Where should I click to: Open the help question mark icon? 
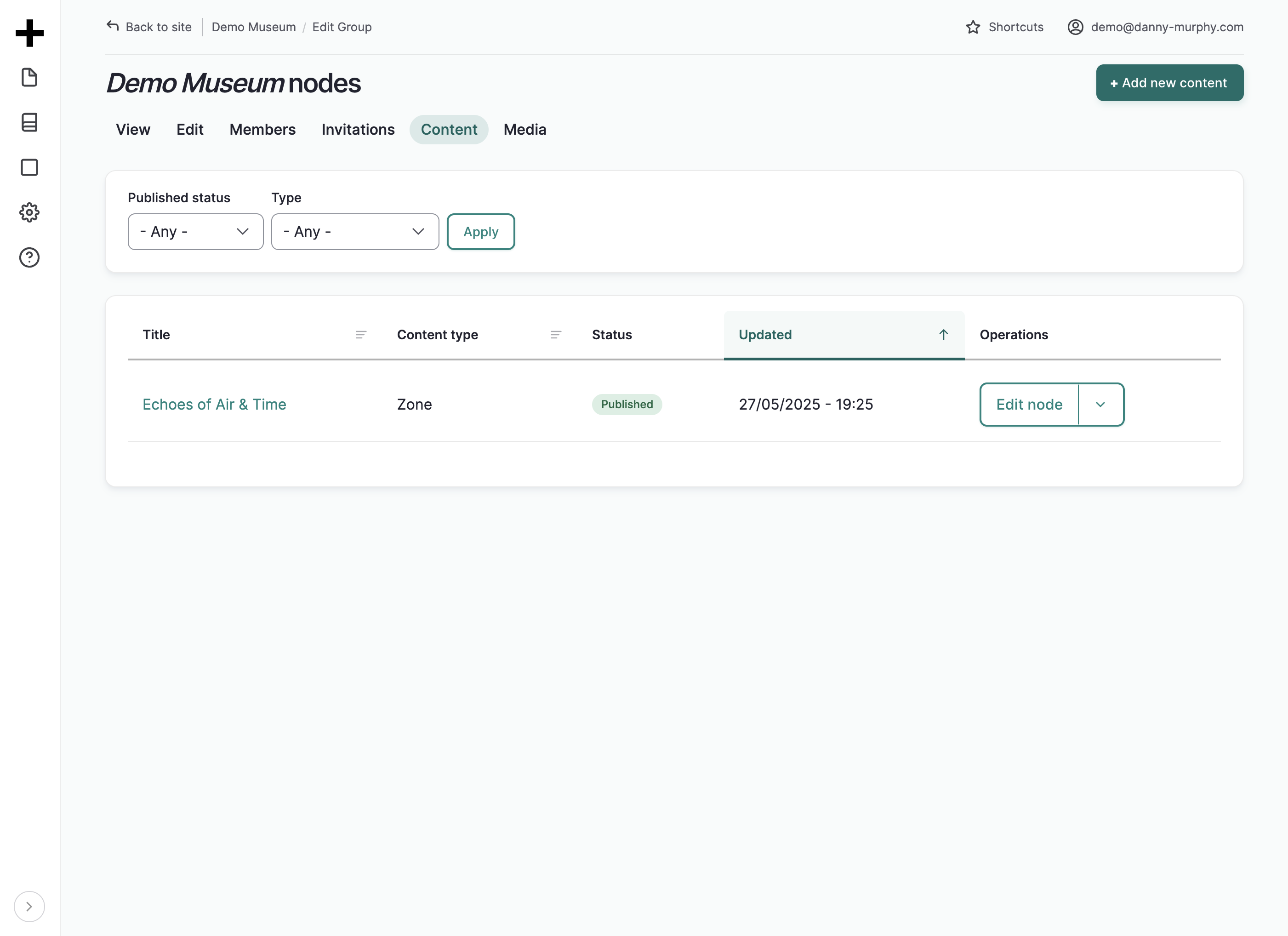pos(29,258)
